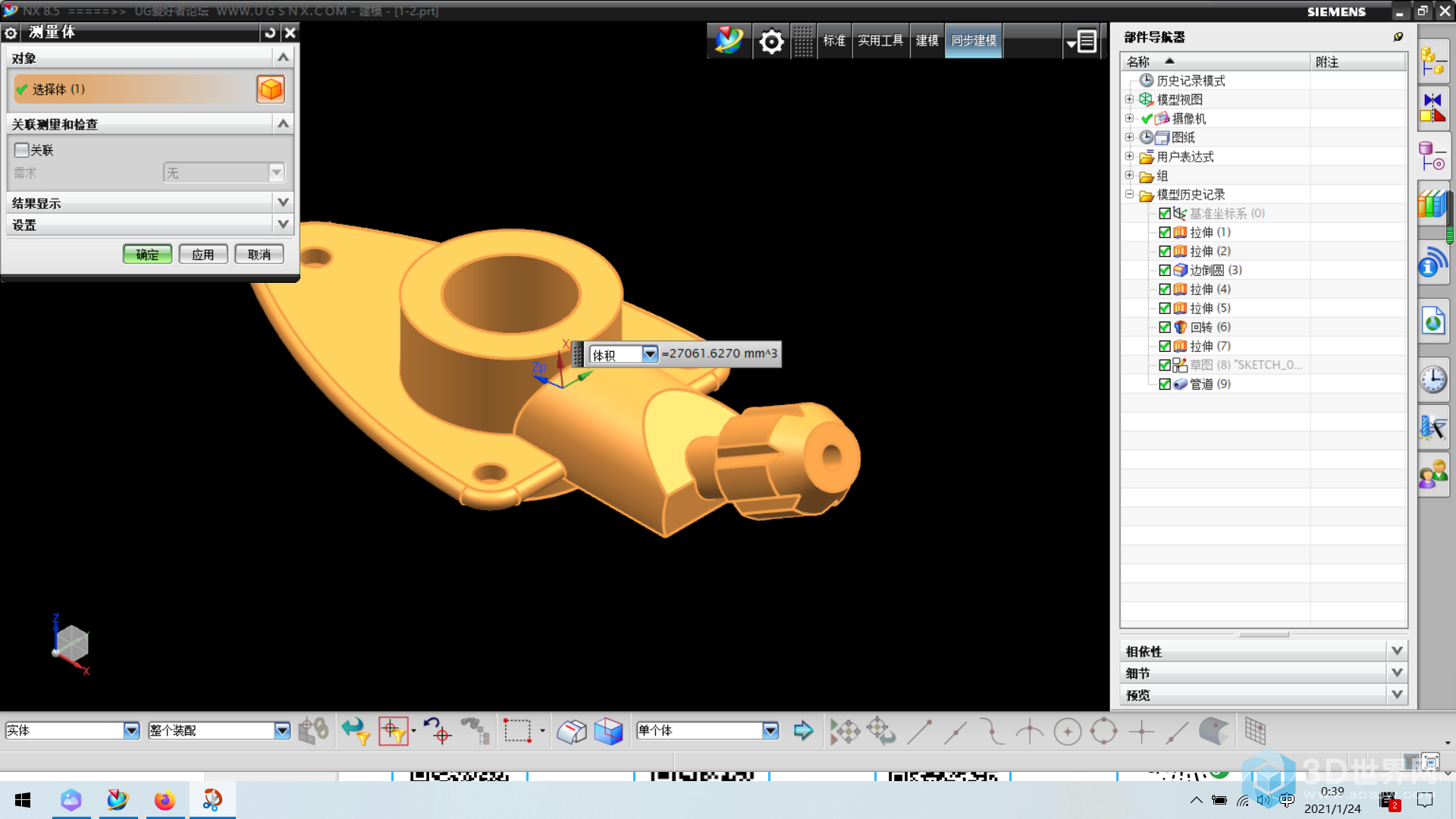Image resolution: width=1456 pixels, height=819 pixels.
Task: Toggle checkbox for 边倒圆 (3) feature
Action: [x=1165, y=270]
